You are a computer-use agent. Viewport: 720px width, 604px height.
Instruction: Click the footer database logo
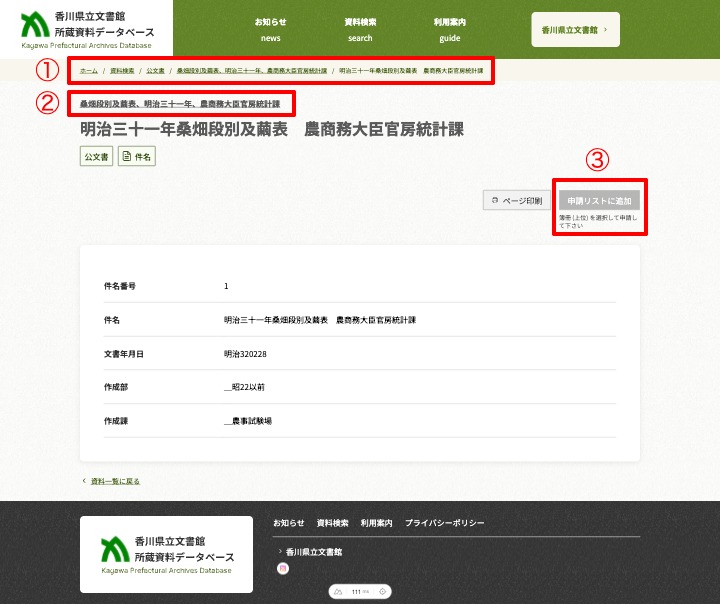166,554
